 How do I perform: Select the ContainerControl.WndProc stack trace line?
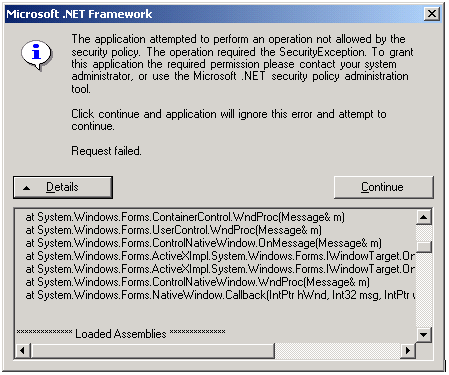185,217
